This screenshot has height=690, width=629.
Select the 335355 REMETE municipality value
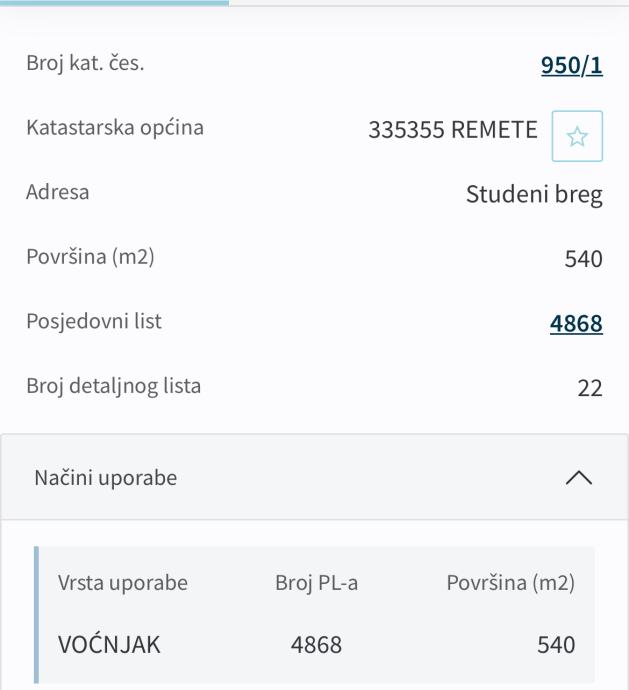(453, 130)
